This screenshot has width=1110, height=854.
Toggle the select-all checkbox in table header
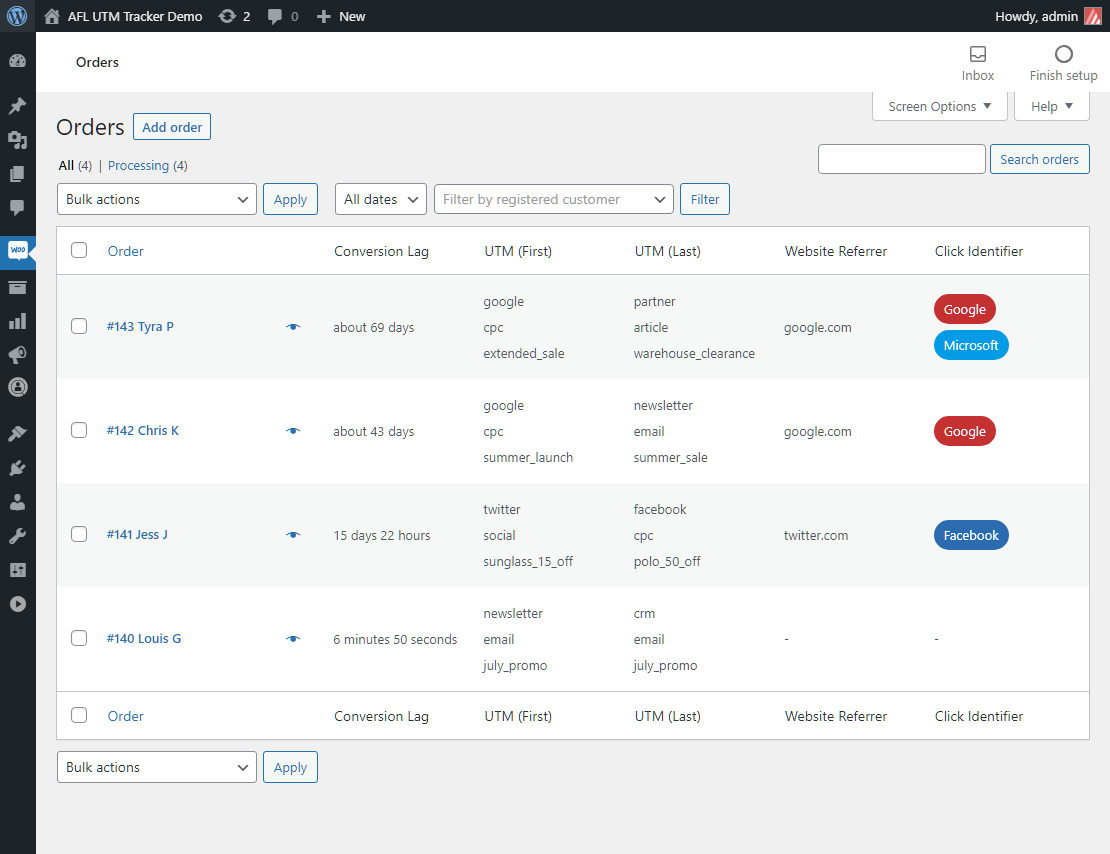[x=79, y=250]
